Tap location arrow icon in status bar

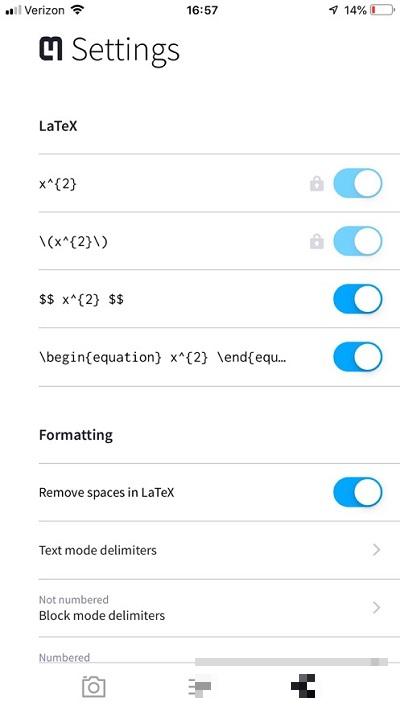point(333,10)
